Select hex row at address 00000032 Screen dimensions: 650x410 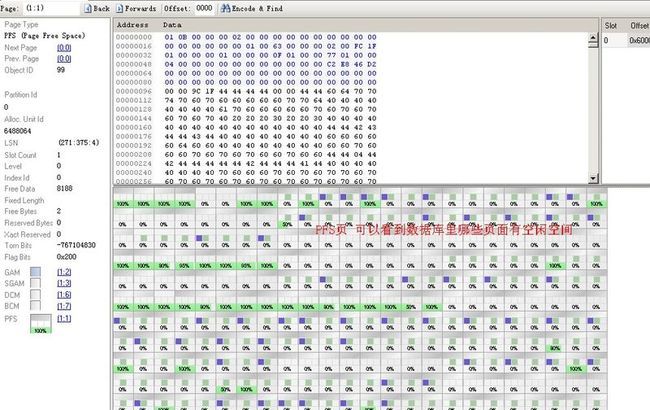tap(246, 55)
